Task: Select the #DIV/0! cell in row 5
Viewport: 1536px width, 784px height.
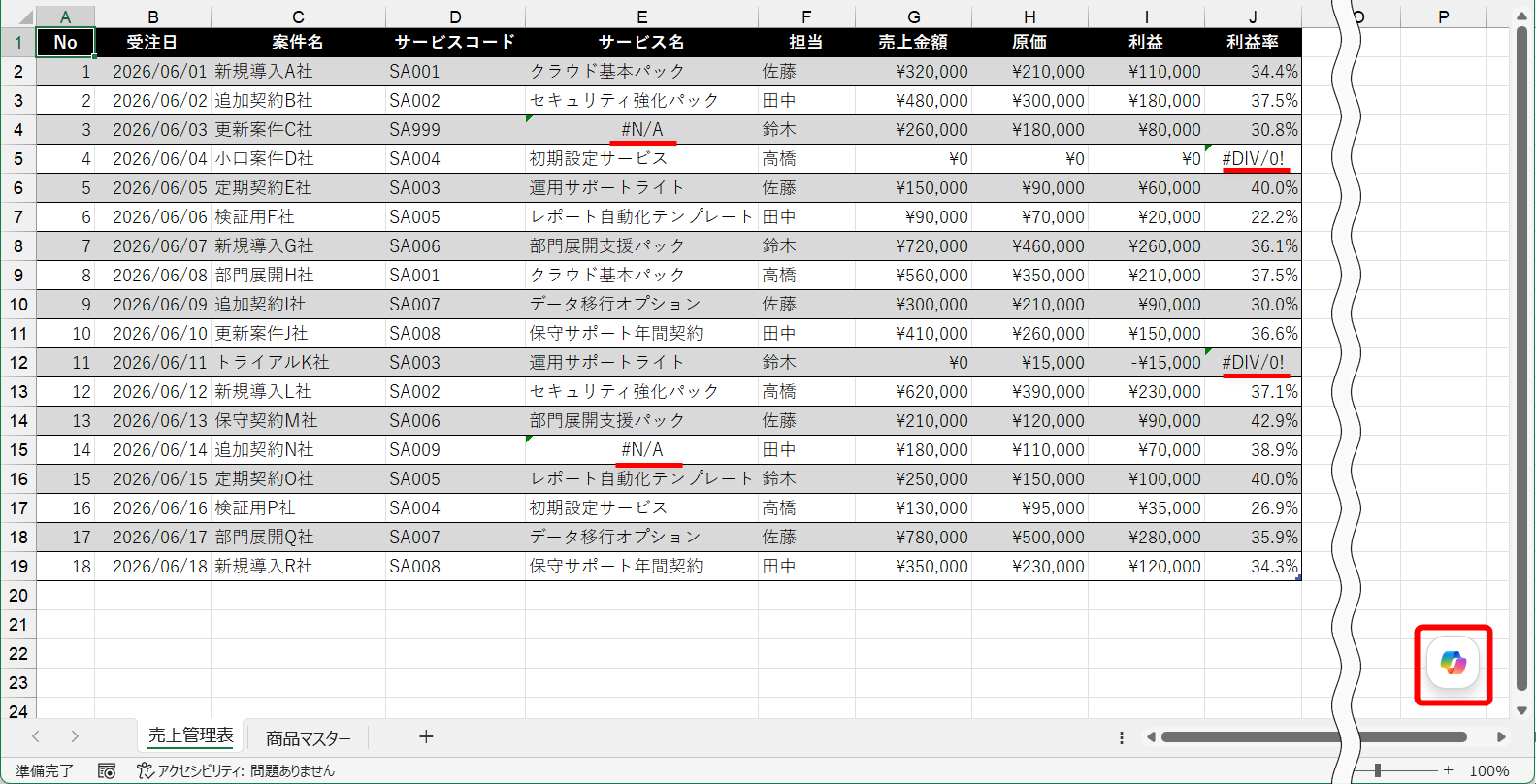Action: coord(1253,158)
